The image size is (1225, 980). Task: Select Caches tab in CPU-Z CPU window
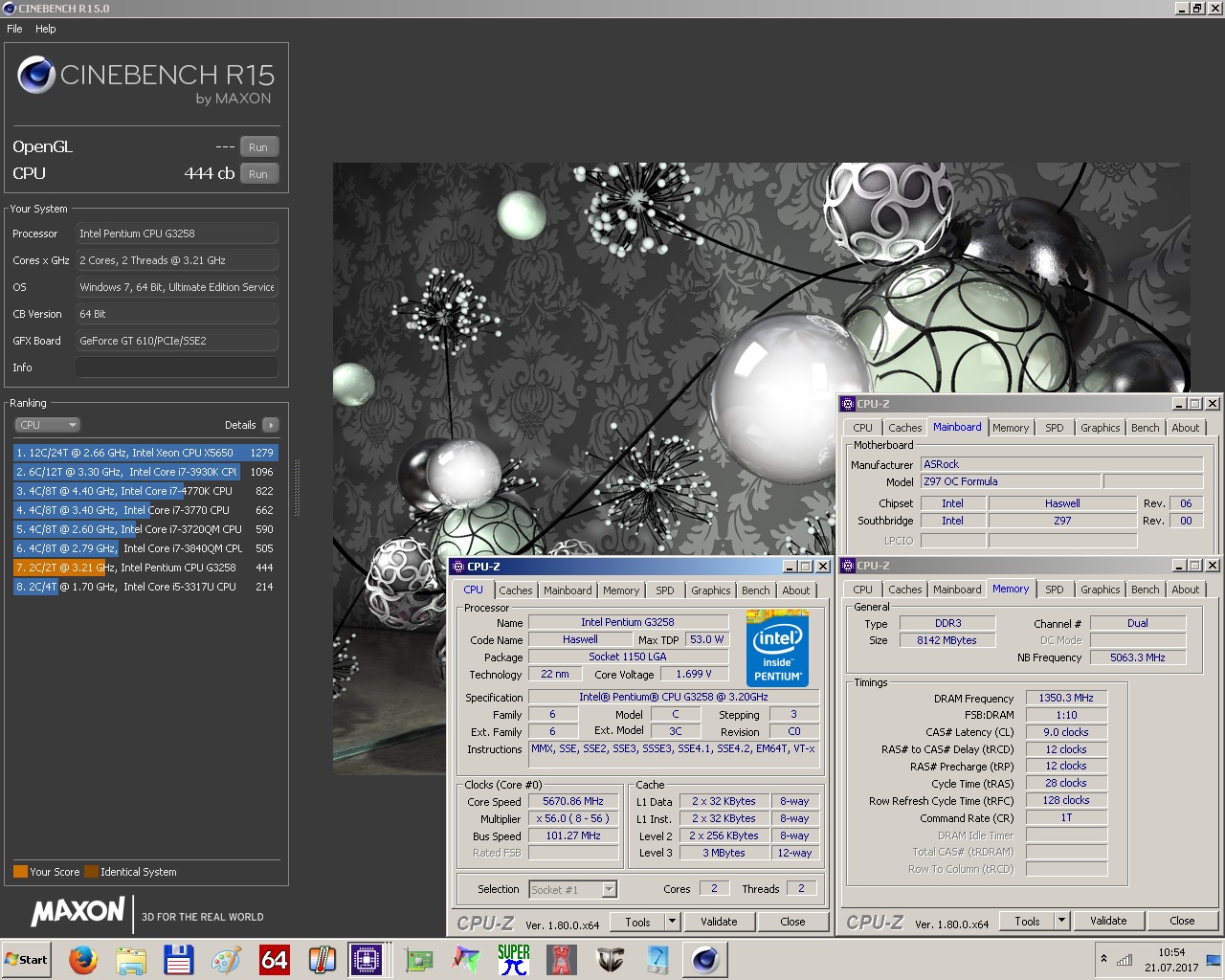point(515,590)
